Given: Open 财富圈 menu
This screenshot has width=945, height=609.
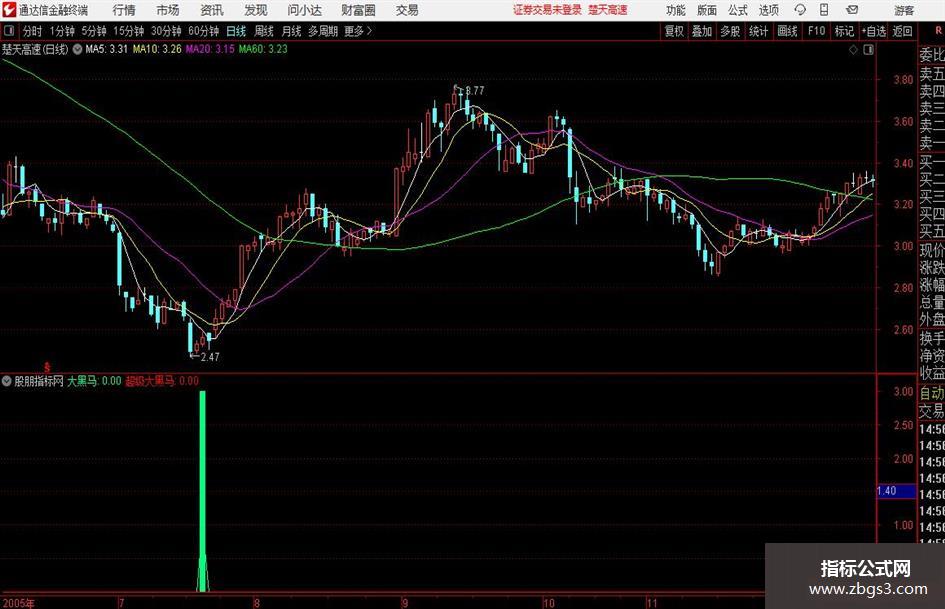Looking at the screenshot, I should click(358, 10).
